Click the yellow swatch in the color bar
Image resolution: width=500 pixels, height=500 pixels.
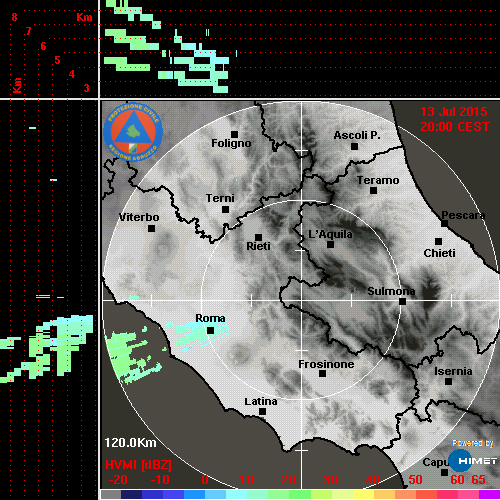363,494
